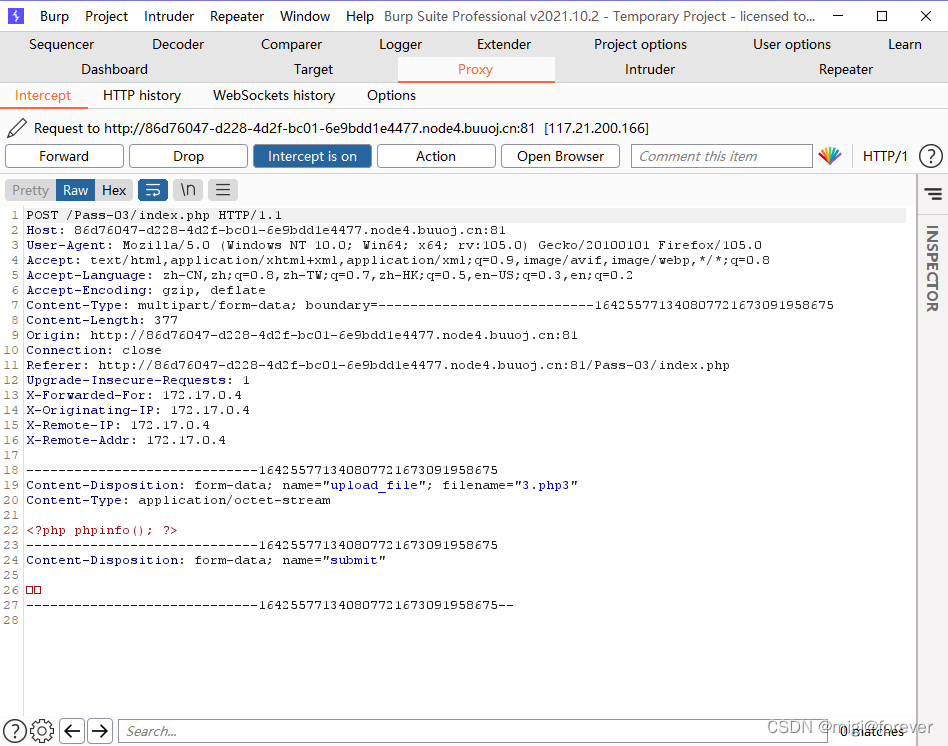This screenshot has width=948, height=746.
Task: Toggle the word wrap icon
Action: tap(153, 190)
